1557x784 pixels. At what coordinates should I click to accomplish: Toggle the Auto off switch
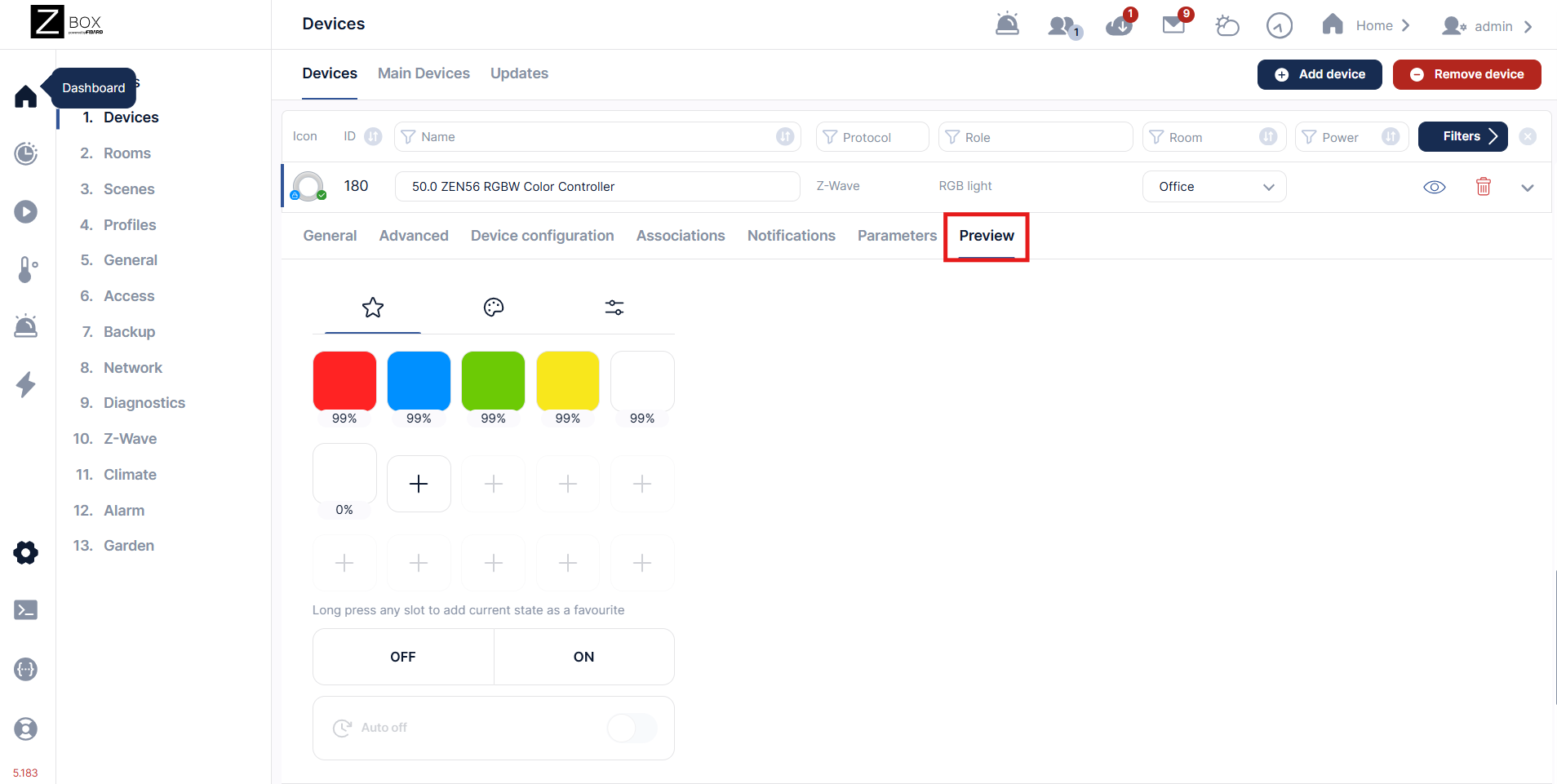[x=632, y=728]
